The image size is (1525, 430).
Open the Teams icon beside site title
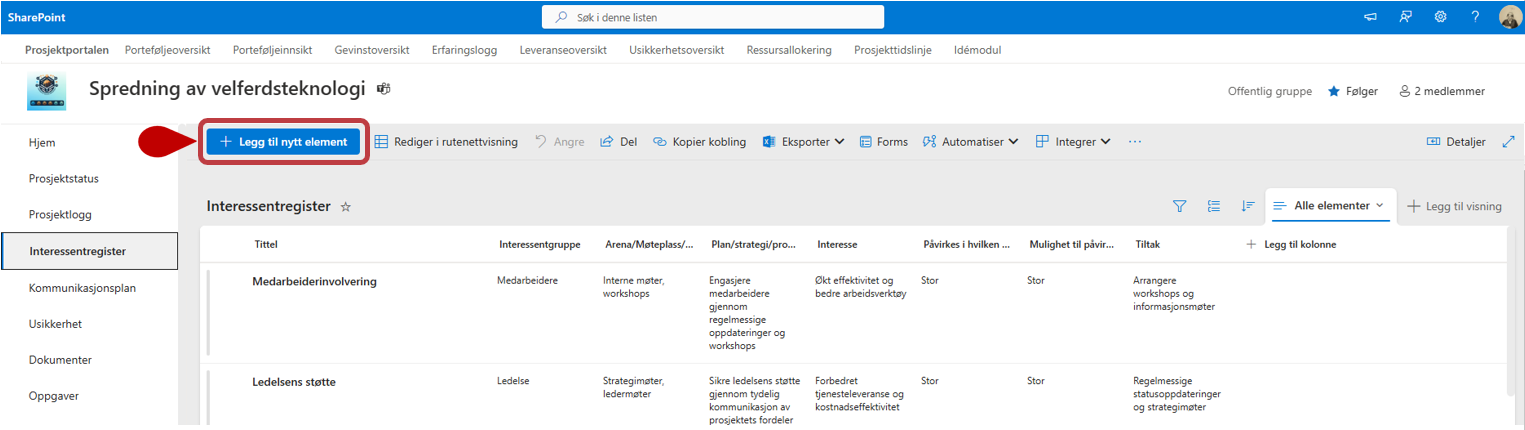click(x=383, y=89)
